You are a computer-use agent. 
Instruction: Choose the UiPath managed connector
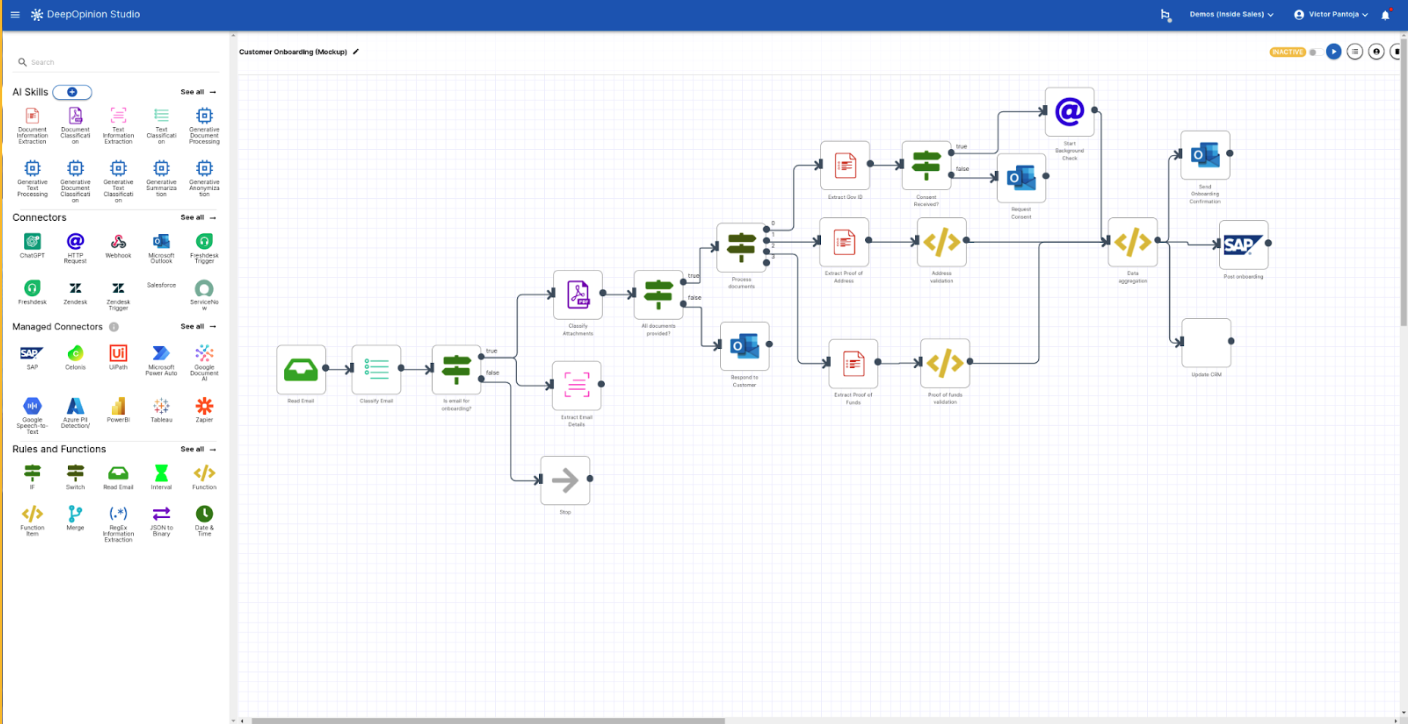click(118, 353)
